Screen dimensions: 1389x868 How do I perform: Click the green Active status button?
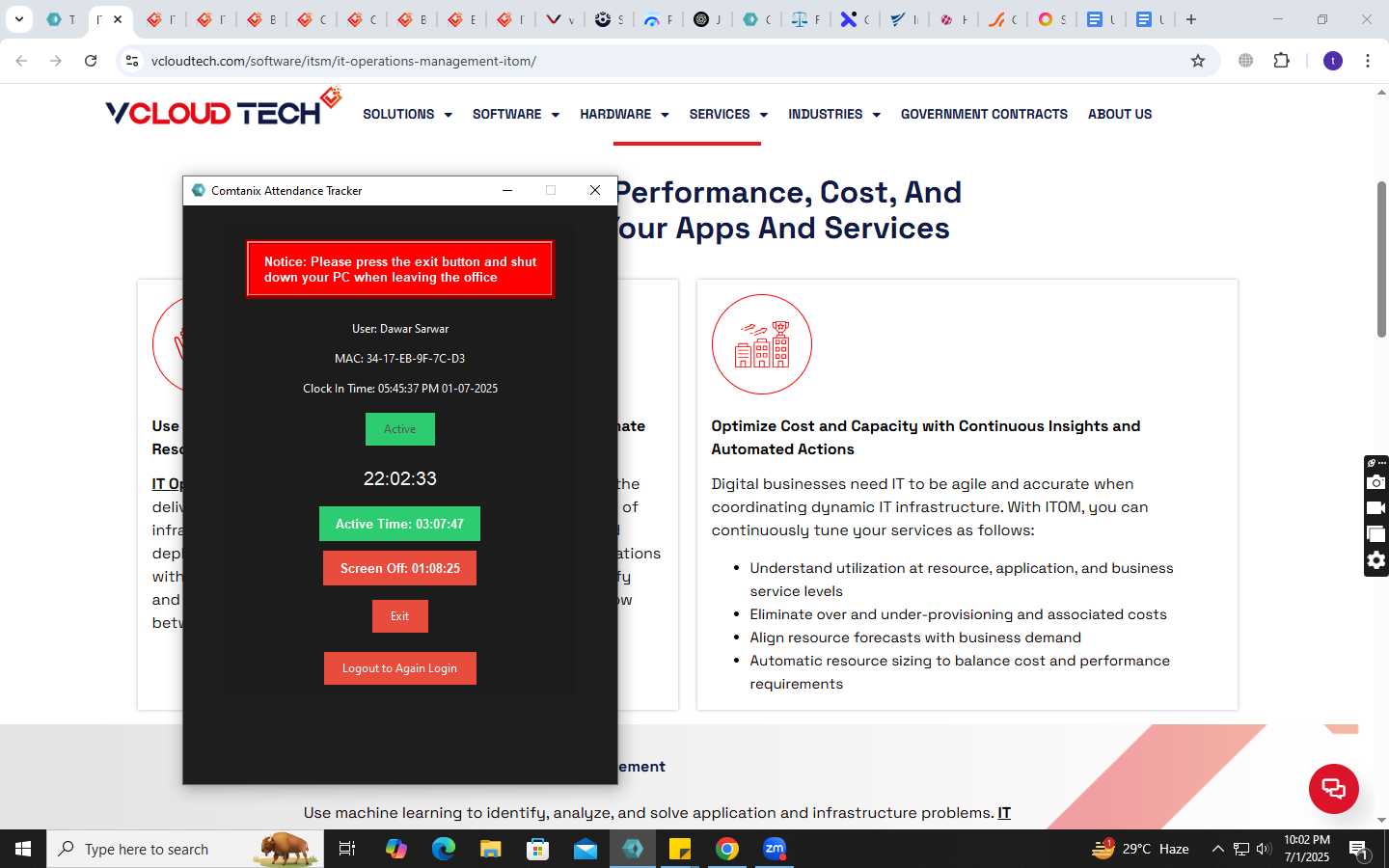(x=399, y=429)
